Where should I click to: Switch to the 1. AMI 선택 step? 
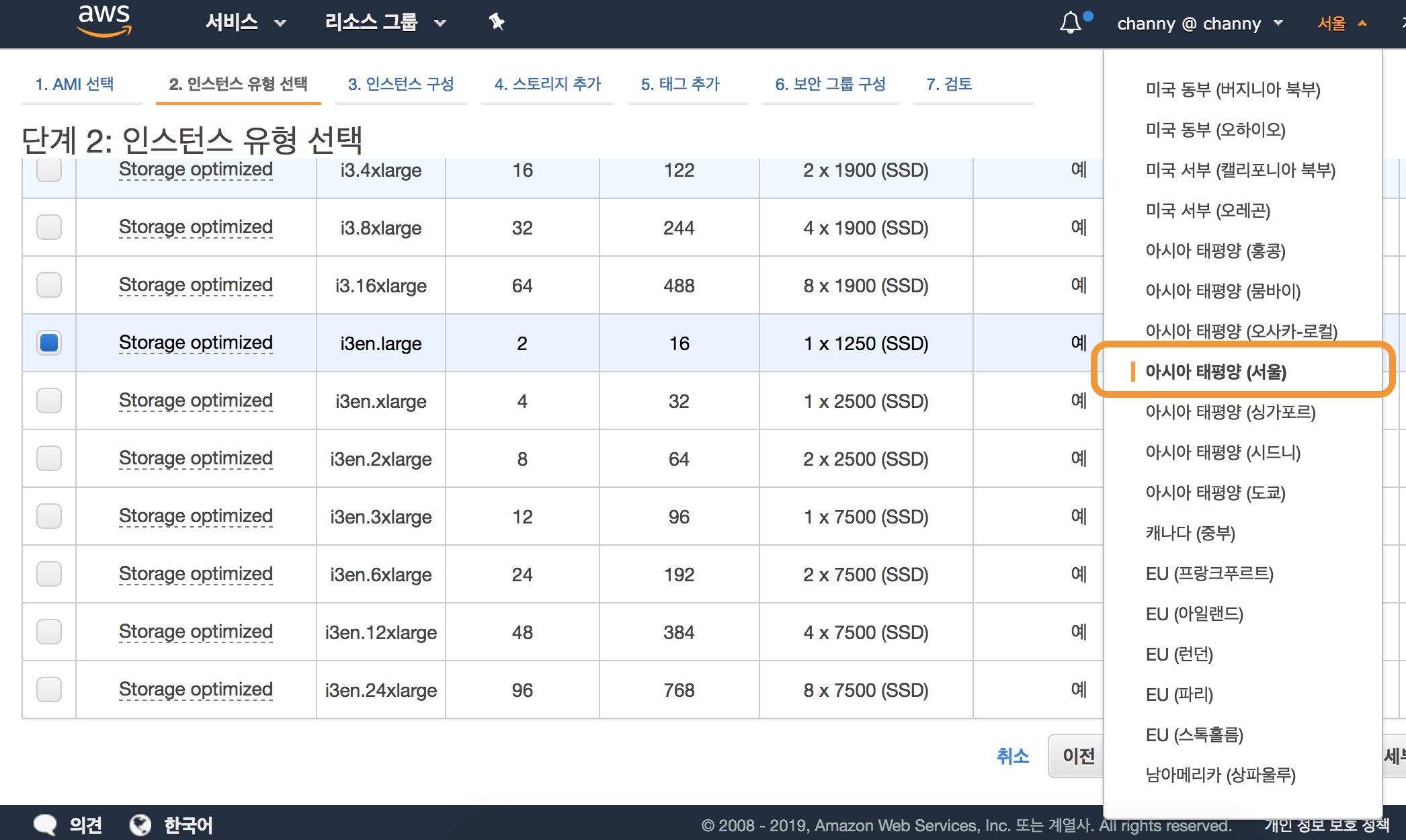point(75,84)
